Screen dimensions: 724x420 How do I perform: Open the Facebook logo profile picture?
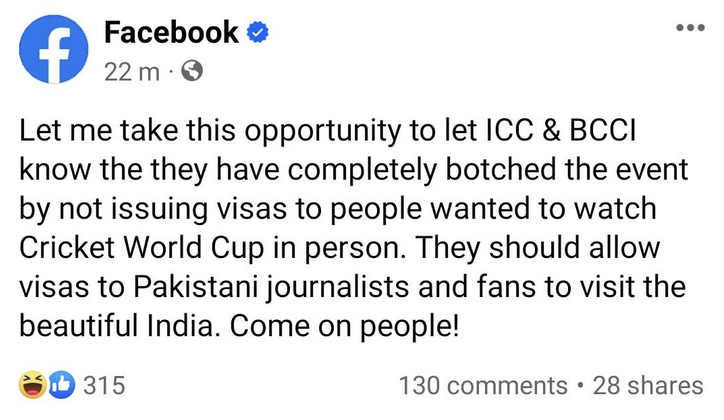54,49
